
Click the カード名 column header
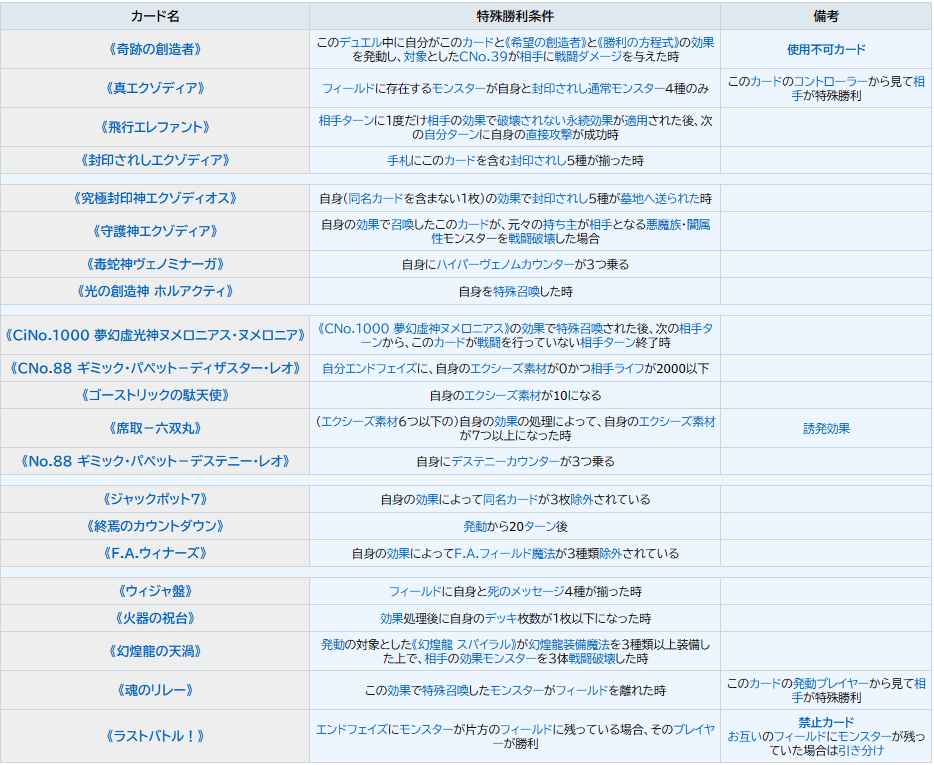click(154, 16)
